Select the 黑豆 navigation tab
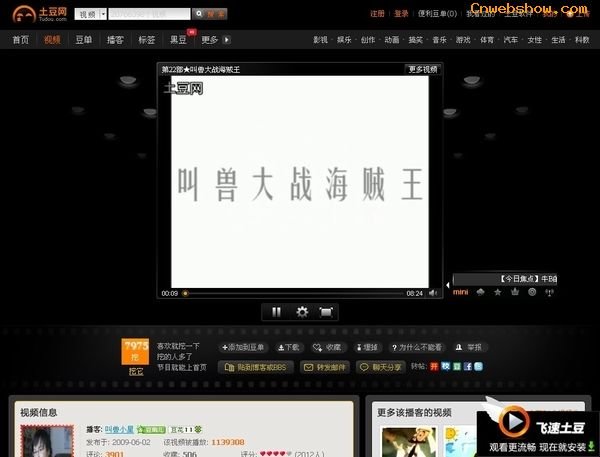Image resolution: width=600 pixels, height=457 pixels. [178, 39]
